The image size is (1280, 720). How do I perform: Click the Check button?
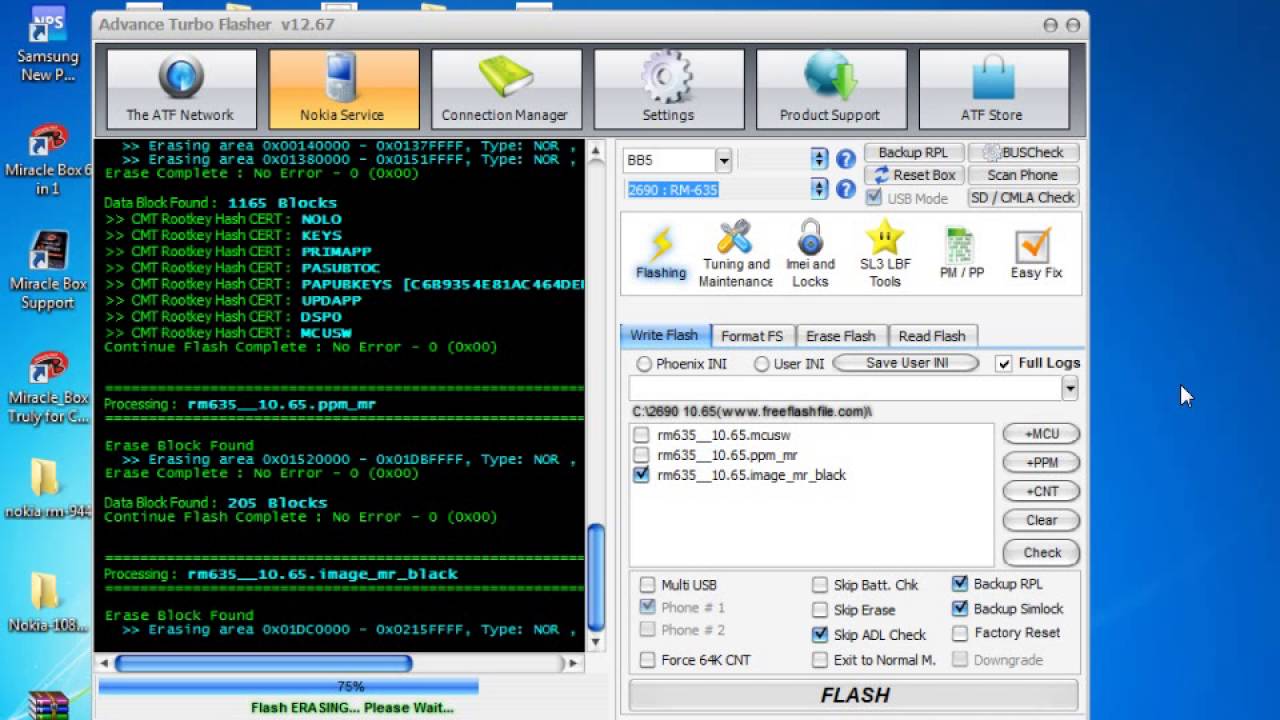(1042, 553)
